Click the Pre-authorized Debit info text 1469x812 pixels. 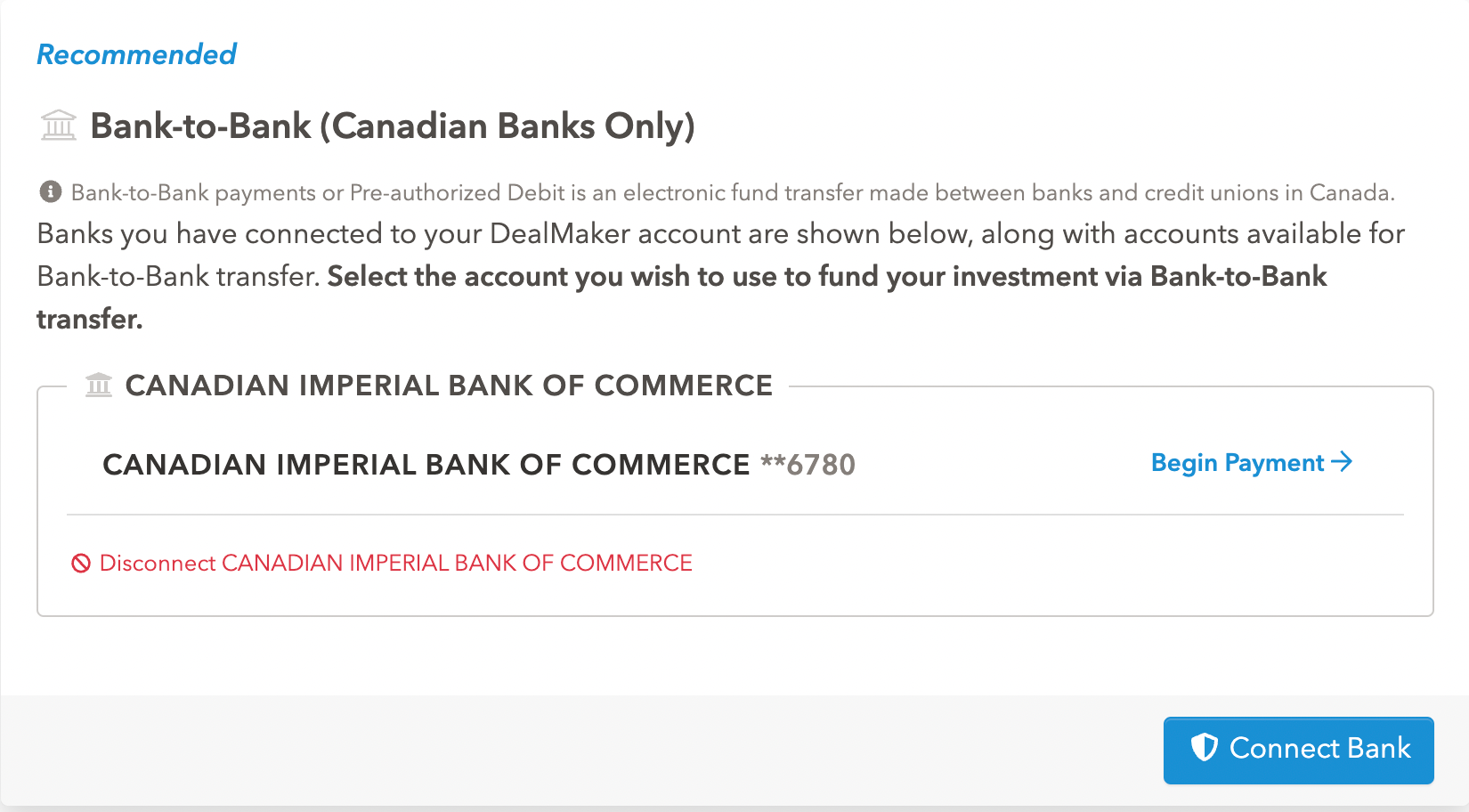[x=732, y=192]
